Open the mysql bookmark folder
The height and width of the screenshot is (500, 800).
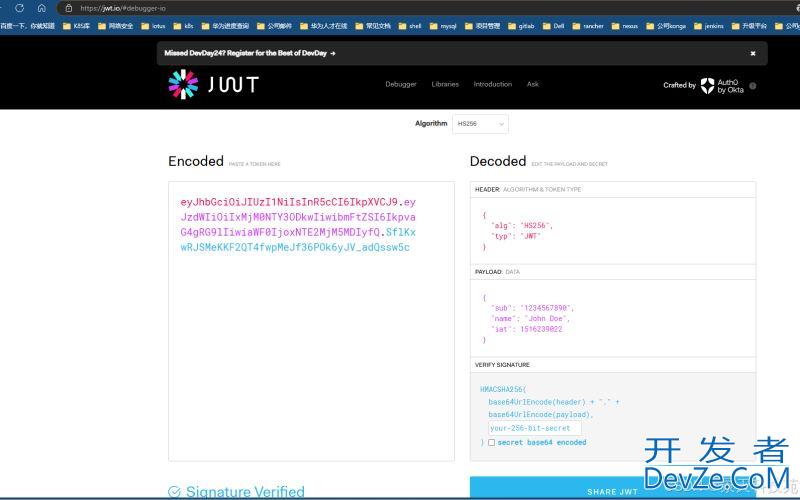pos(443,26)
